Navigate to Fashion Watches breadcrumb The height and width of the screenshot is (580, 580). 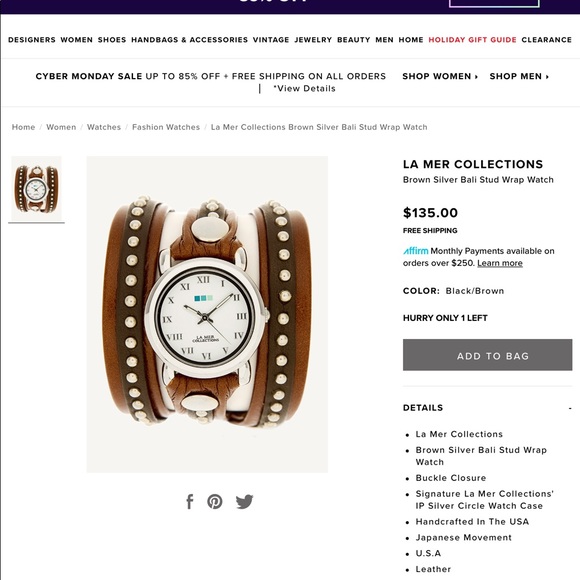tap(166, 127)
